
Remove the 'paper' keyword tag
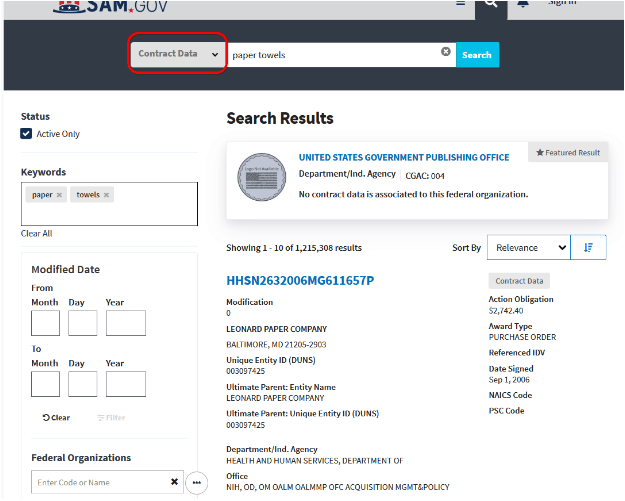click(59, 195)
